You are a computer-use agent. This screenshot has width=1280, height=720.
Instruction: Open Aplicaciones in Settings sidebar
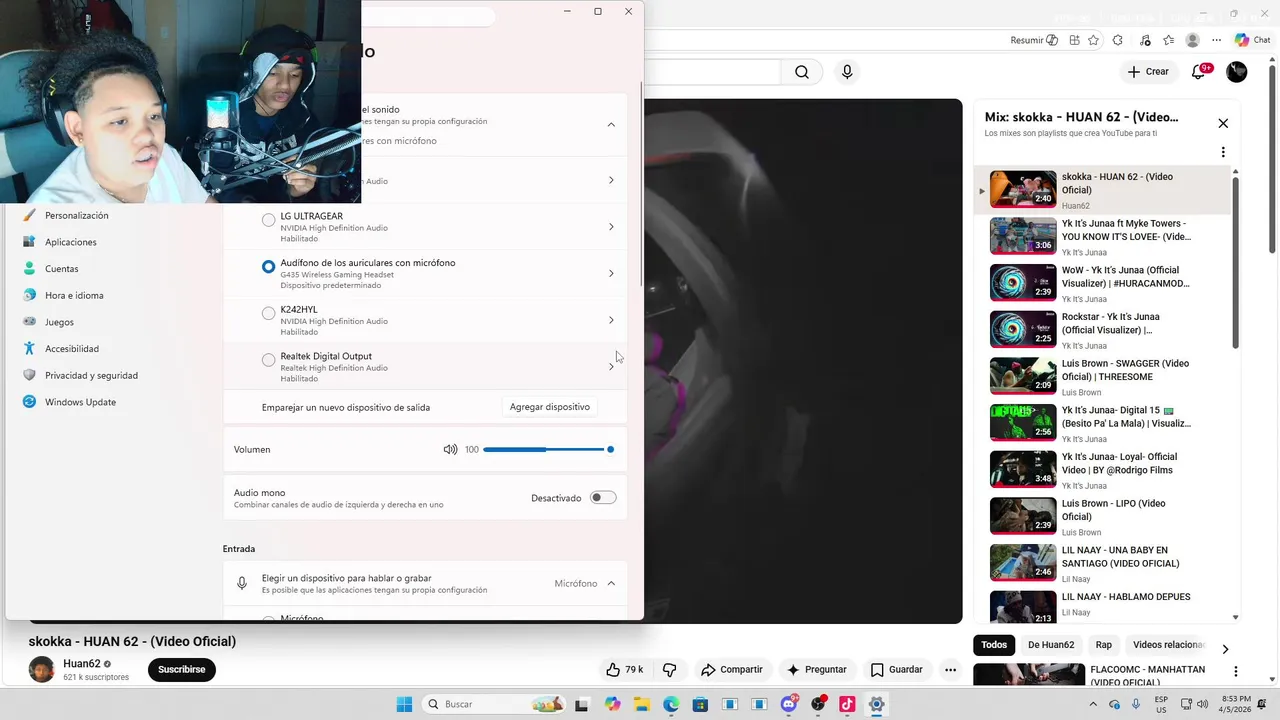tap(71, 242)
